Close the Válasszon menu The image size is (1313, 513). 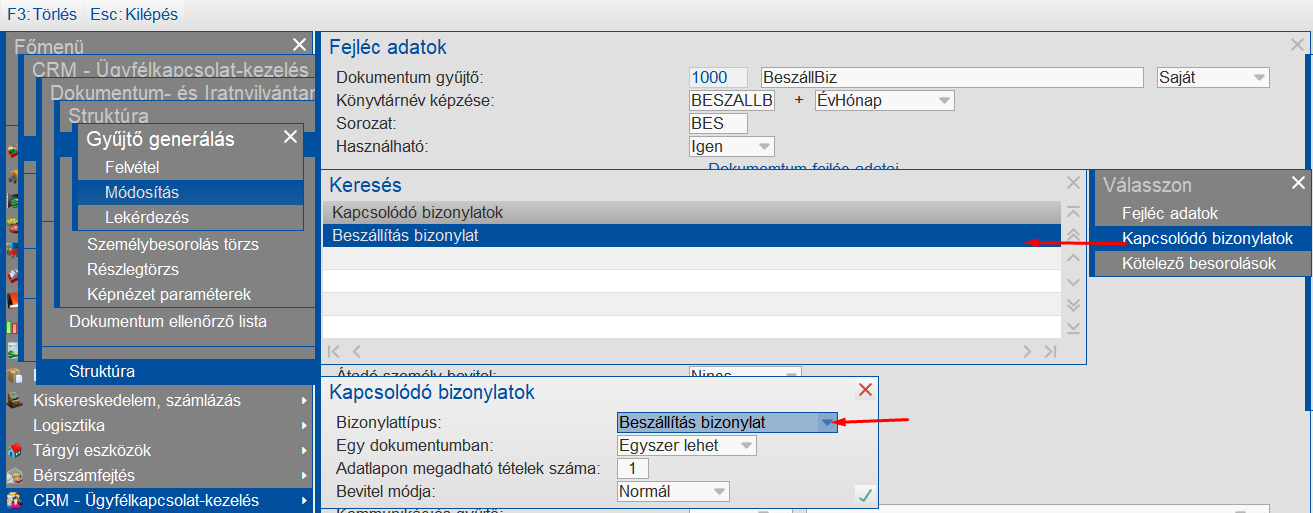(1298, 183)
